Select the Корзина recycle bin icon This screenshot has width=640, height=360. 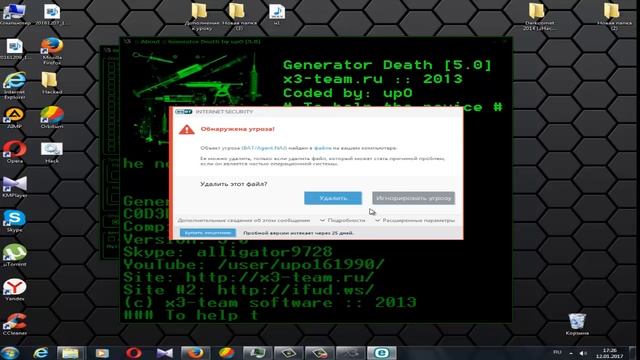[x=577, y=324]
